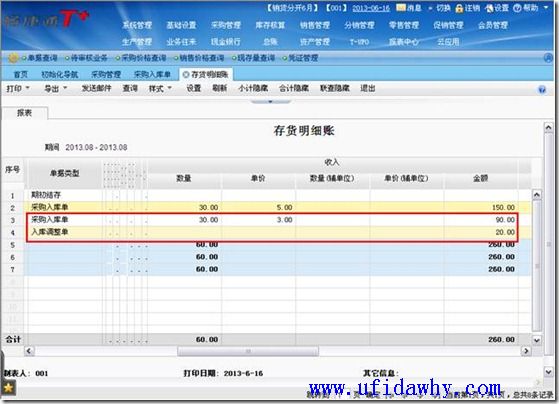Click the 单据类型 column header

65,173
